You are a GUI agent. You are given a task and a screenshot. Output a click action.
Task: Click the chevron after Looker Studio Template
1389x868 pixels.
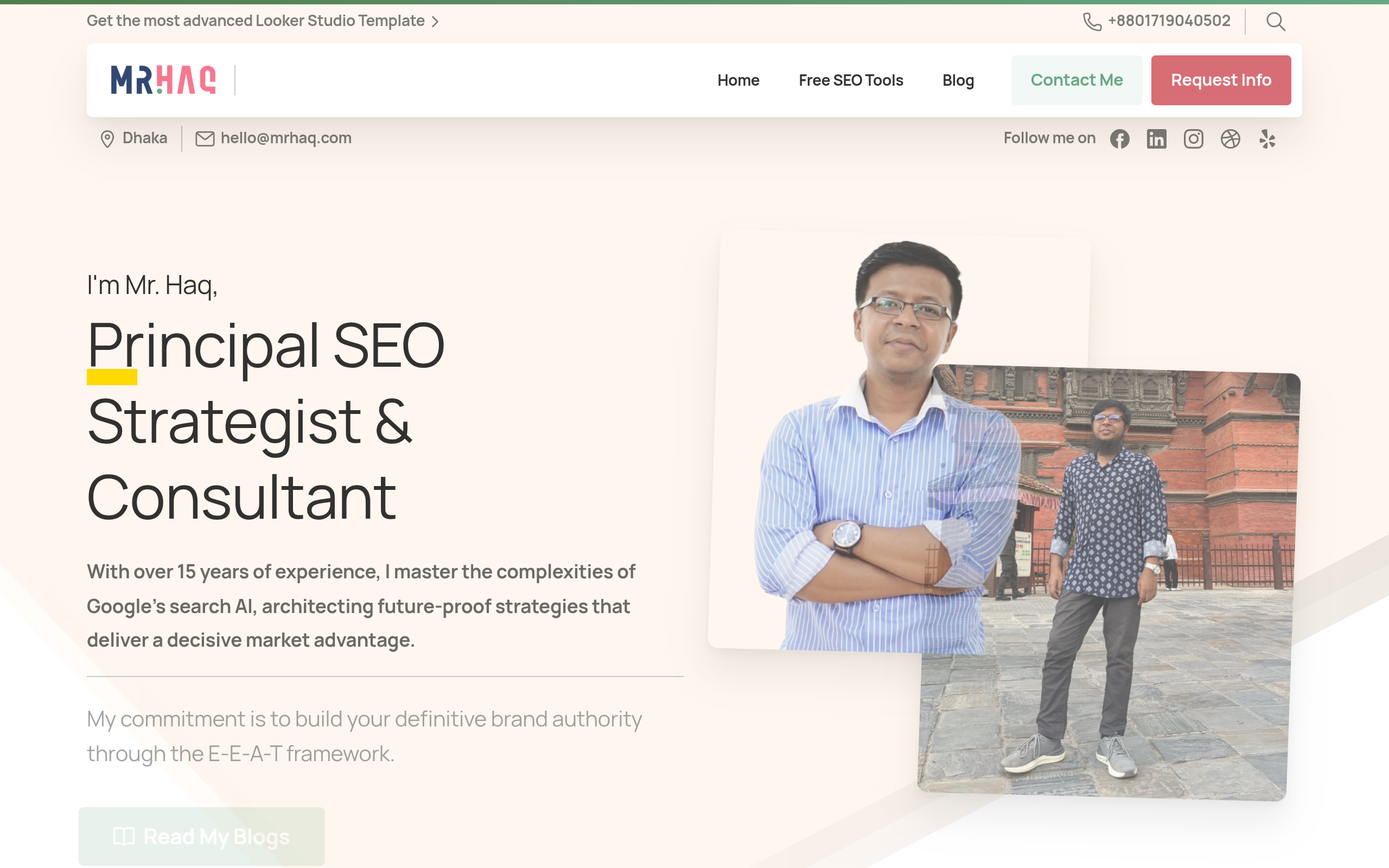point(435,22)
